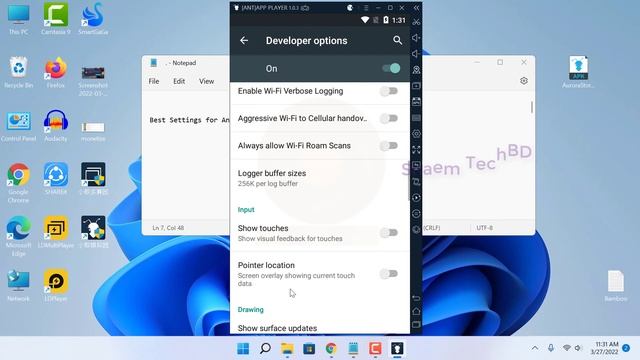
Task: Open the Edit menu in Notepad
Action: click(179, 81)
